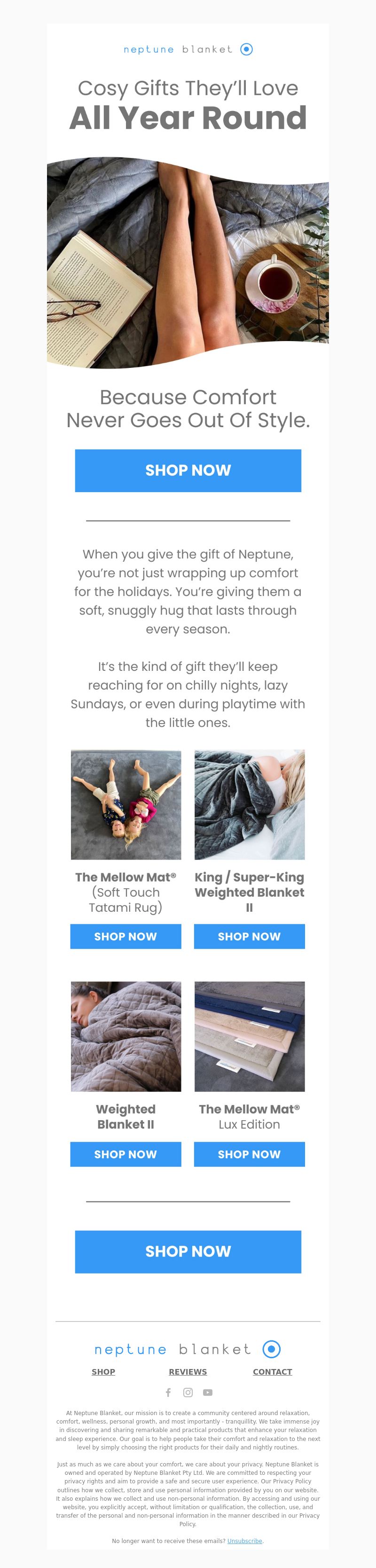Screen dimensions: 376x1568
Task: Click the main Shop Now button below headline
Action: click(188, 470)
